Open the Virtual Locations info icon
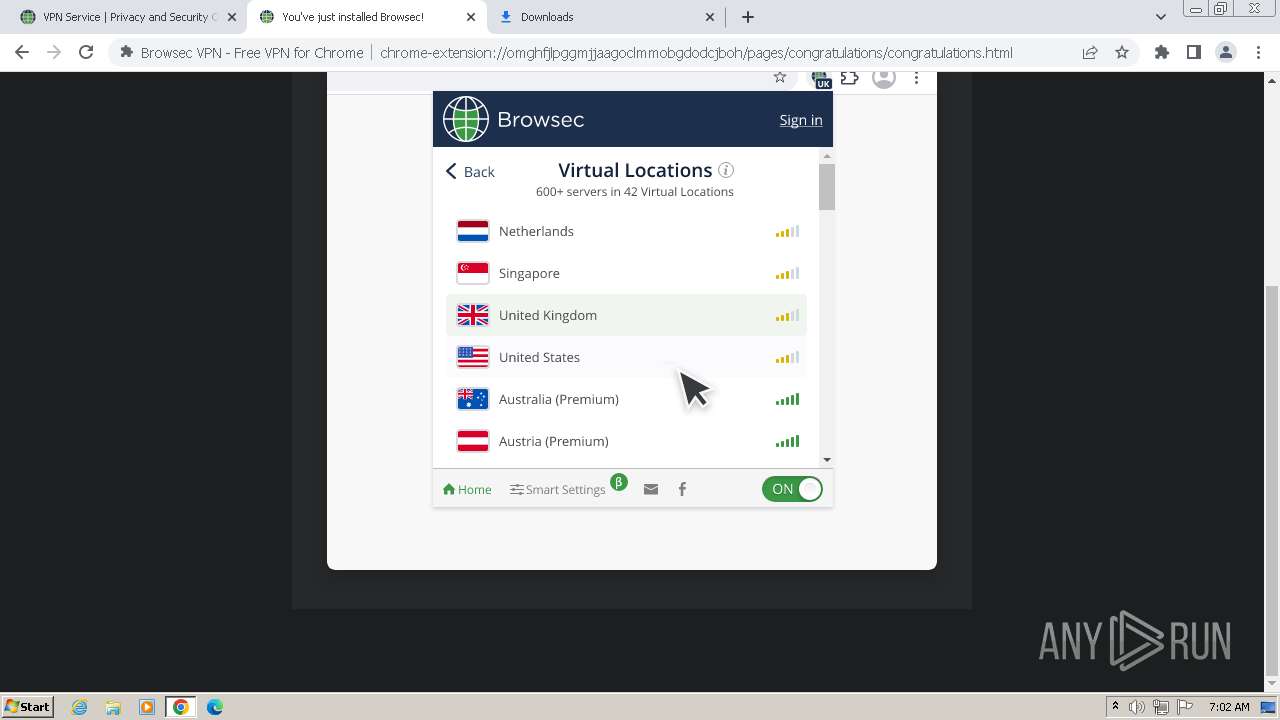 click(726, 170)
